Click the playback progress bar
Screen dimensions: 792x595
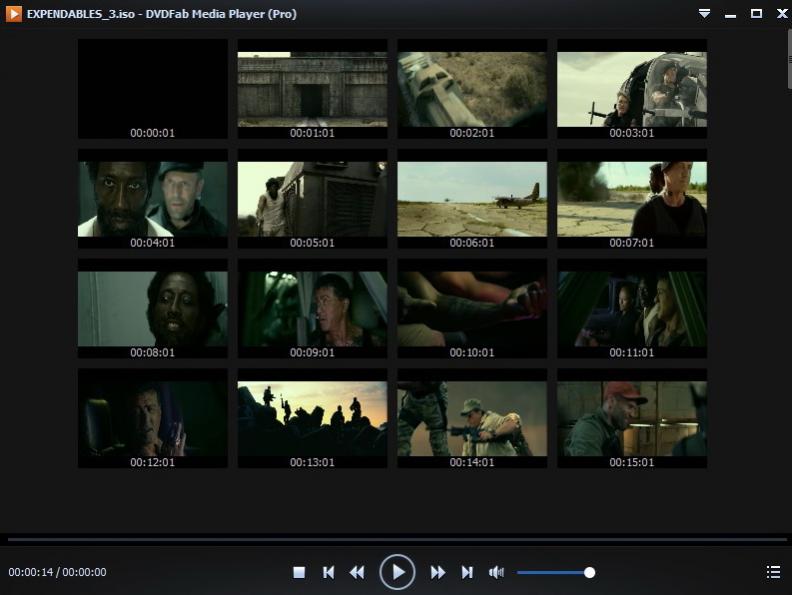pyautogui.click(x=397, y=539)
